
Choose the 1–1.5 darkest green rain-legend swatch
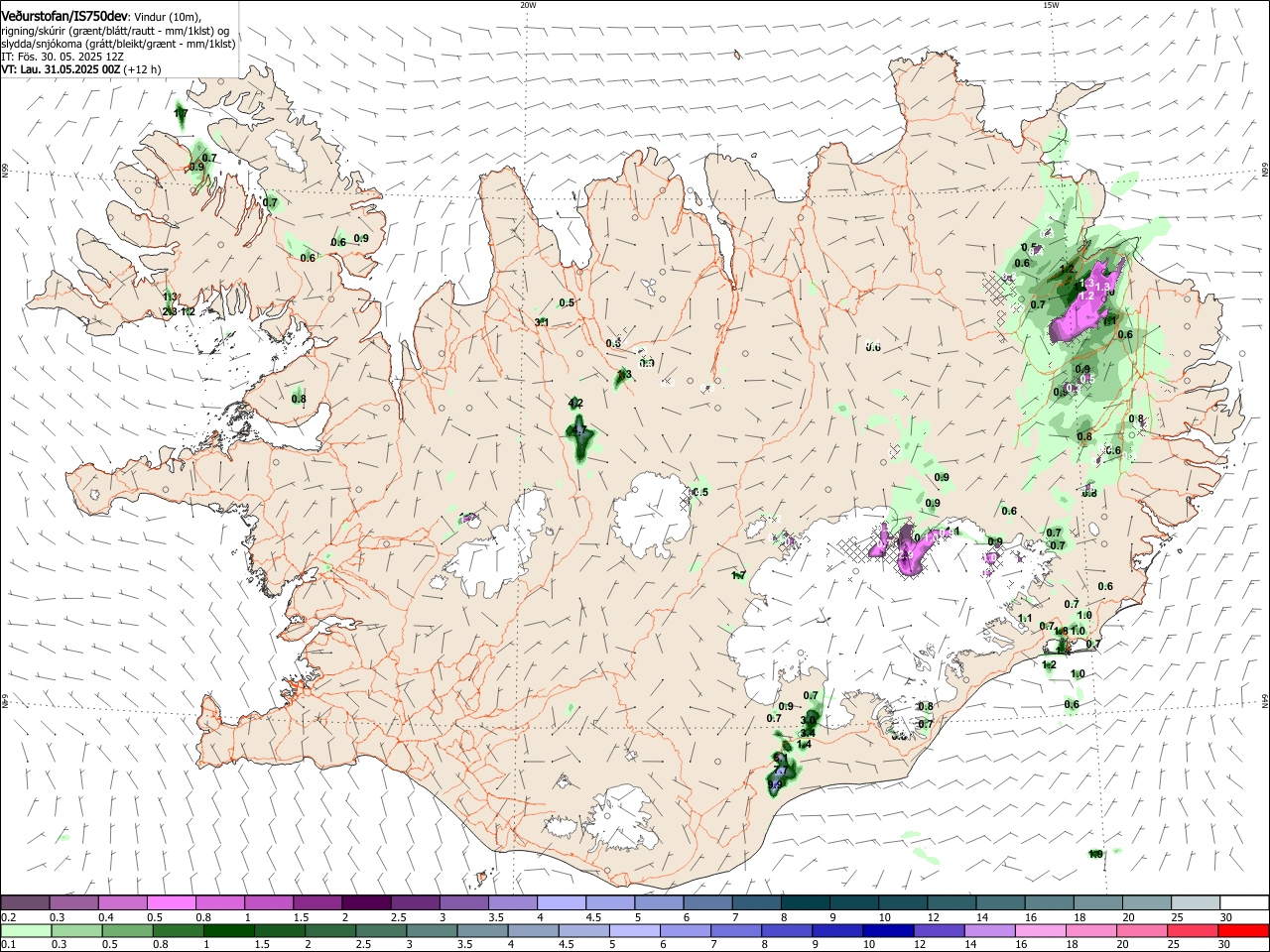tap(229, 930)
